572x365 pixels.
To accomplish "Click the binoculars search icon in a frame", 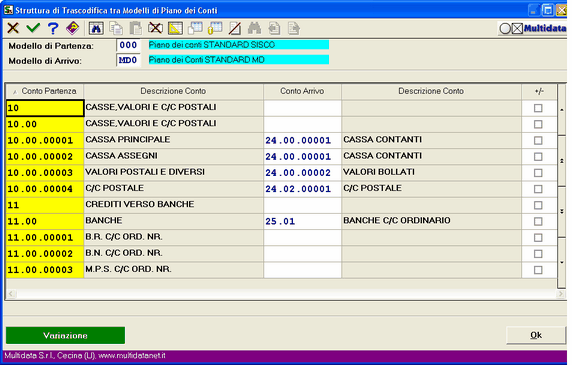I will click(x=96, y=28).
